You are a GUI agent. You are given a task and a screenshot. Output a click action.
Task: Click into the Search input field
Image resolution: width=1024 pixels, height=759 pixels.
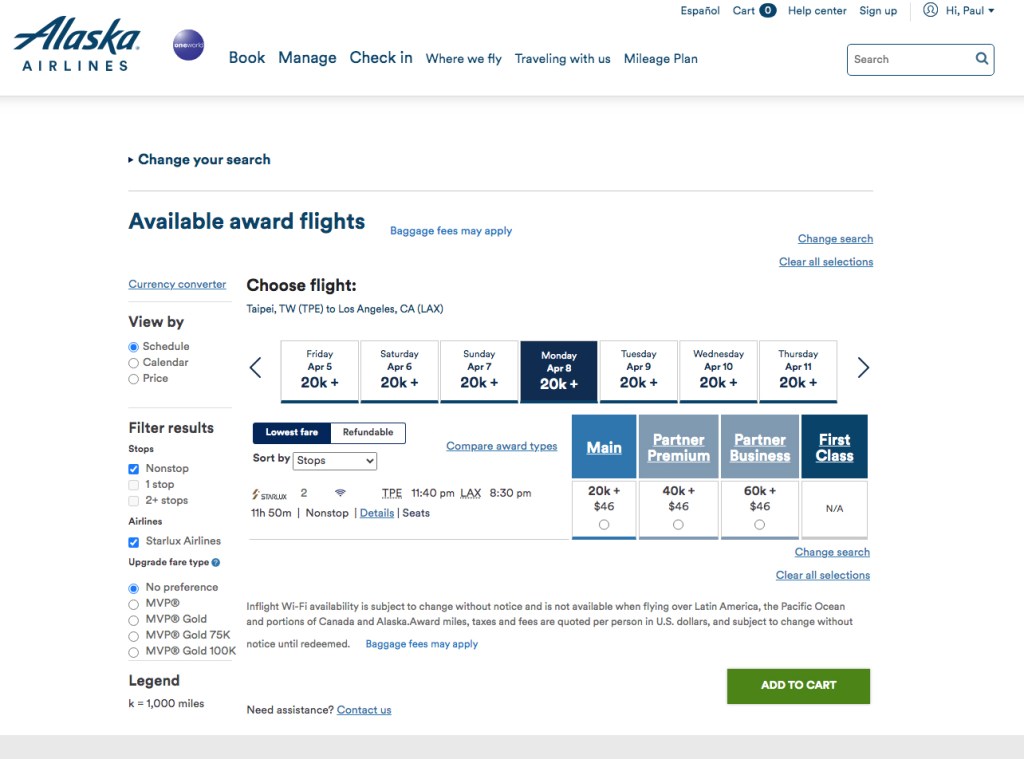(x=910, y=59)
